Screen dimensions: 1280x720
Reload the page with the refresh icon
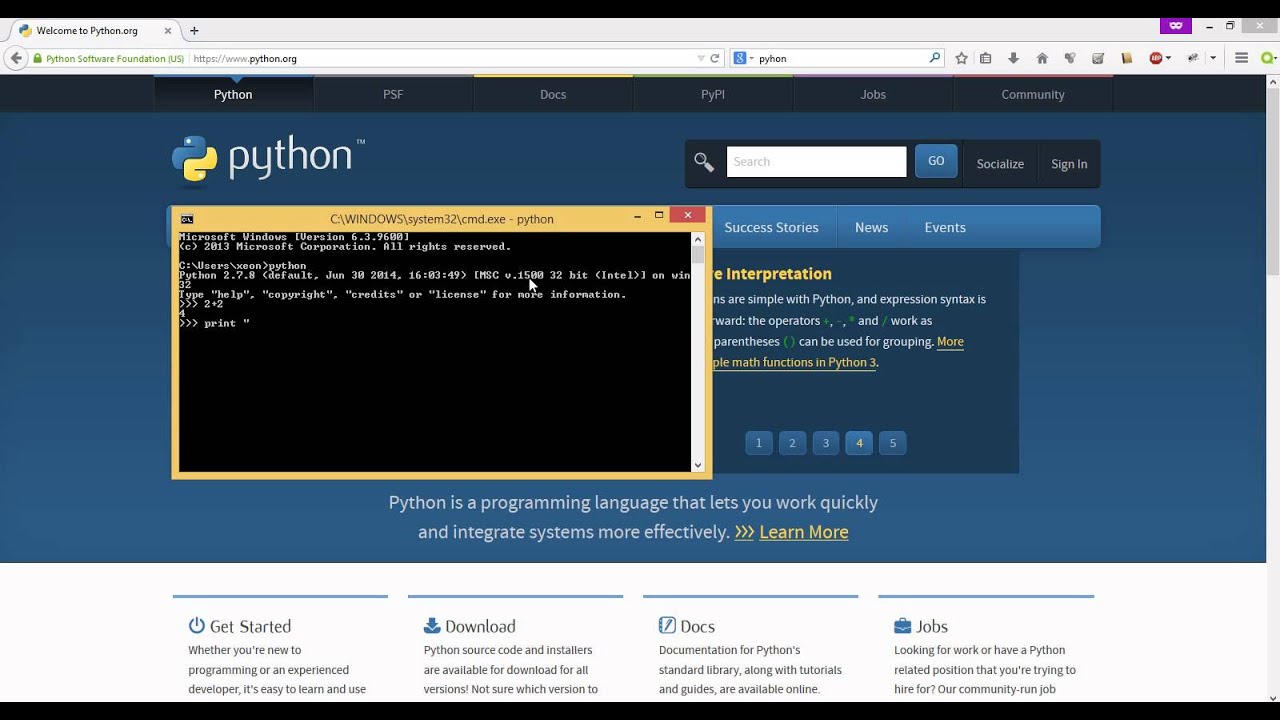(x=715, y=58)
